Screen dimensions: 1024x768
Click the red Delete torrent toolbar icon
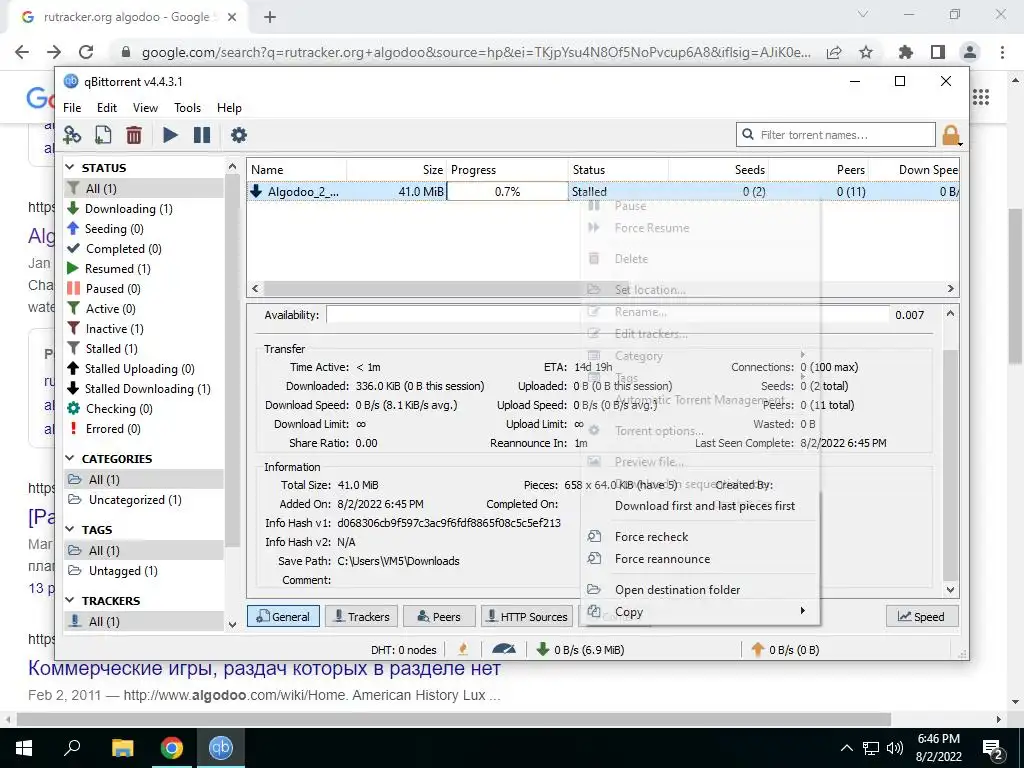point(134,135)
